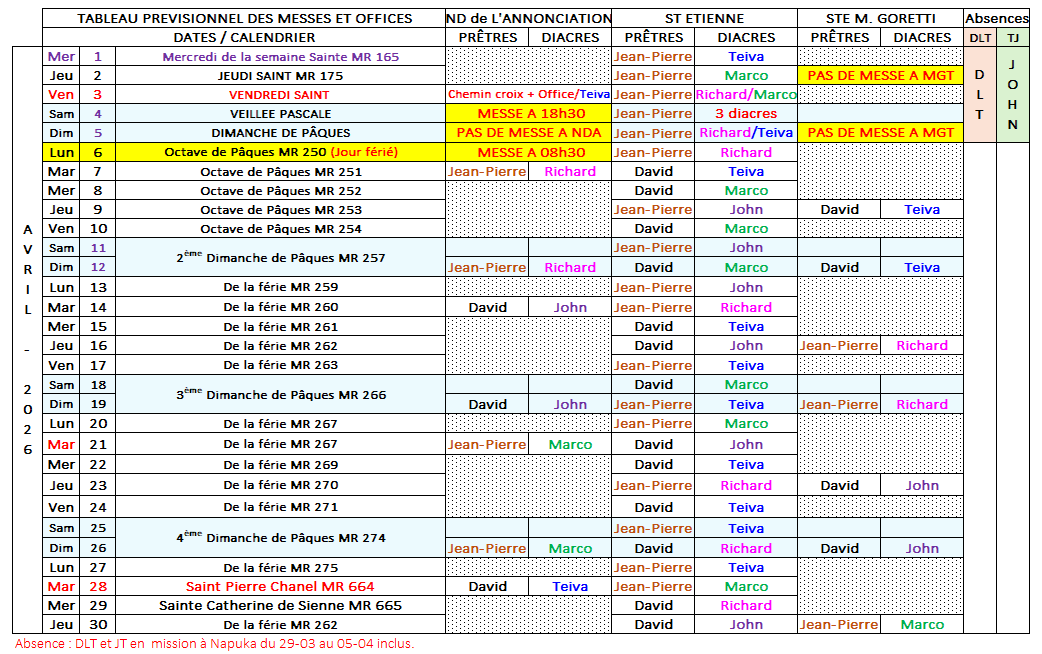The height and width of the screenshot is (654, 1042).
Task: Select the 'JEUDI SAINT MR 175' cell
Action: point(280,76)
